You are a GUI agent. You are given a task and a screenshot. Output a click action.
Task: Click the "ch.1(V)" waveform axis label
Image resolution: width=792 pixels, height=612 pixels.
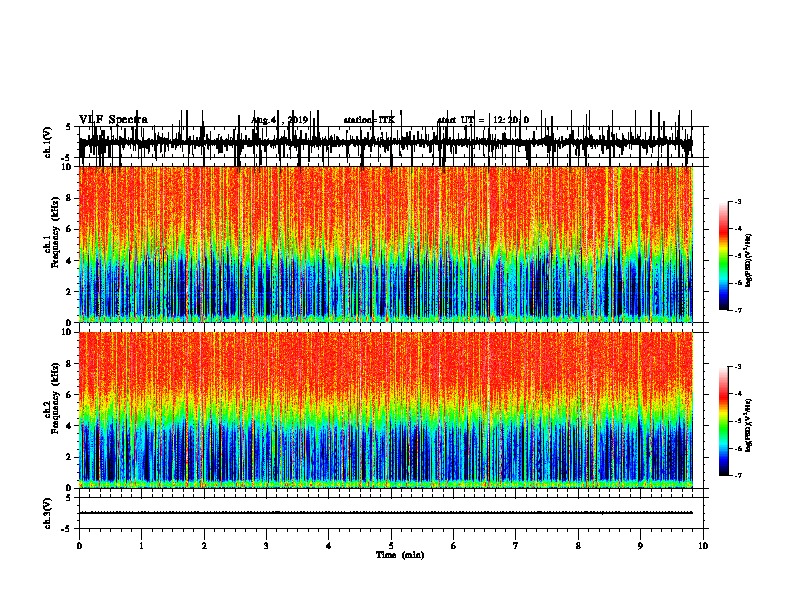click(x=47, y=142)
